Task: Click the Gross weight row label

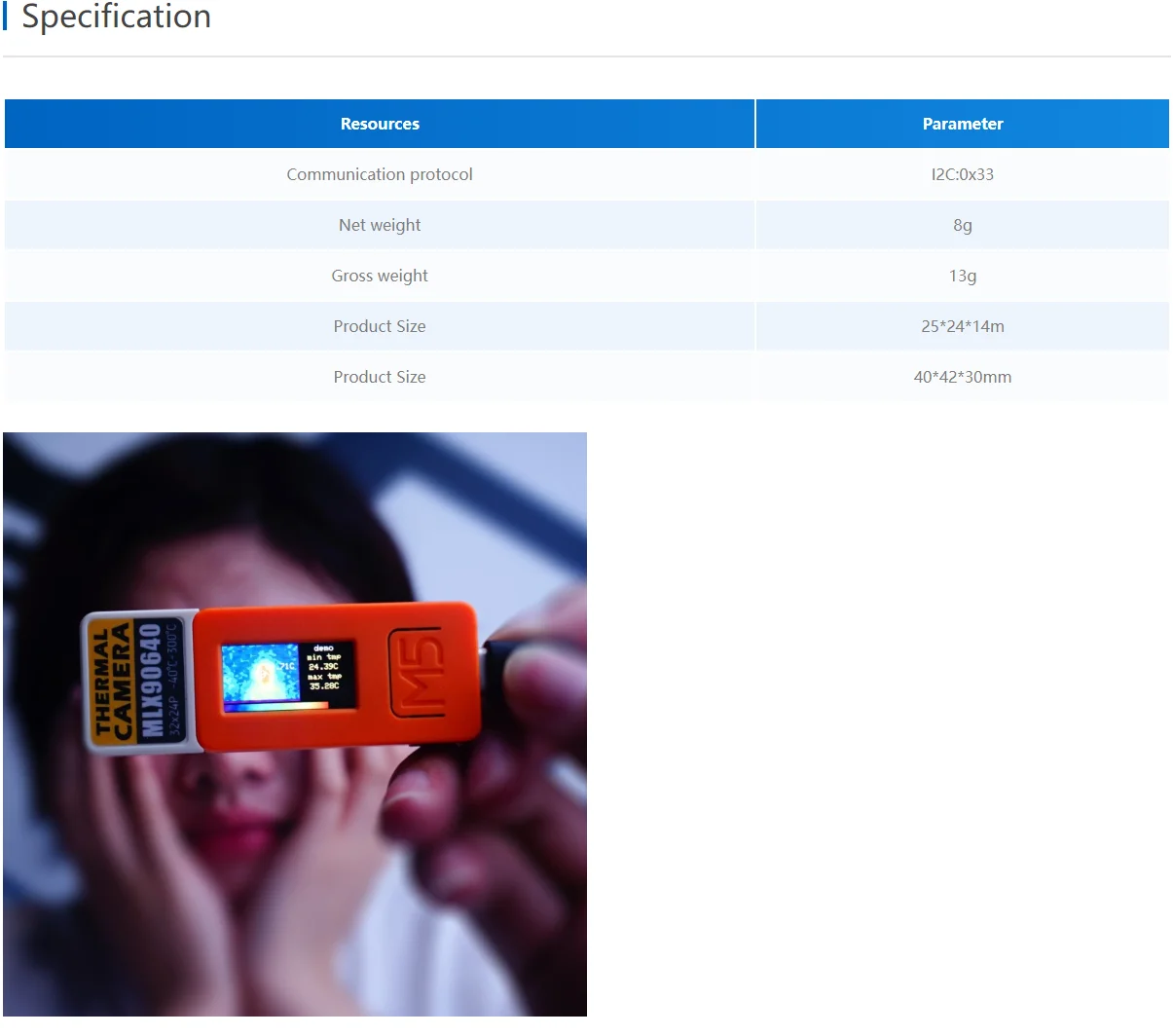Action: coord(380,276)
